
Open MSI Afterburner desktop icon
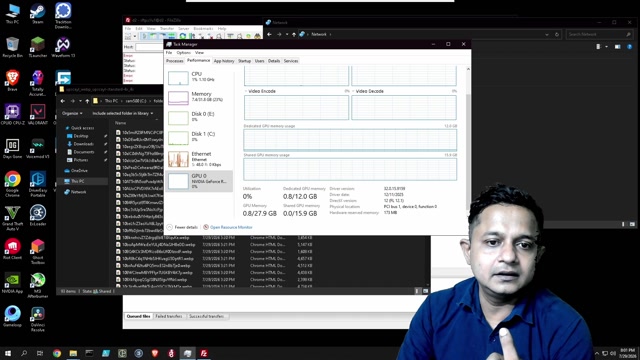click(38, 285)
